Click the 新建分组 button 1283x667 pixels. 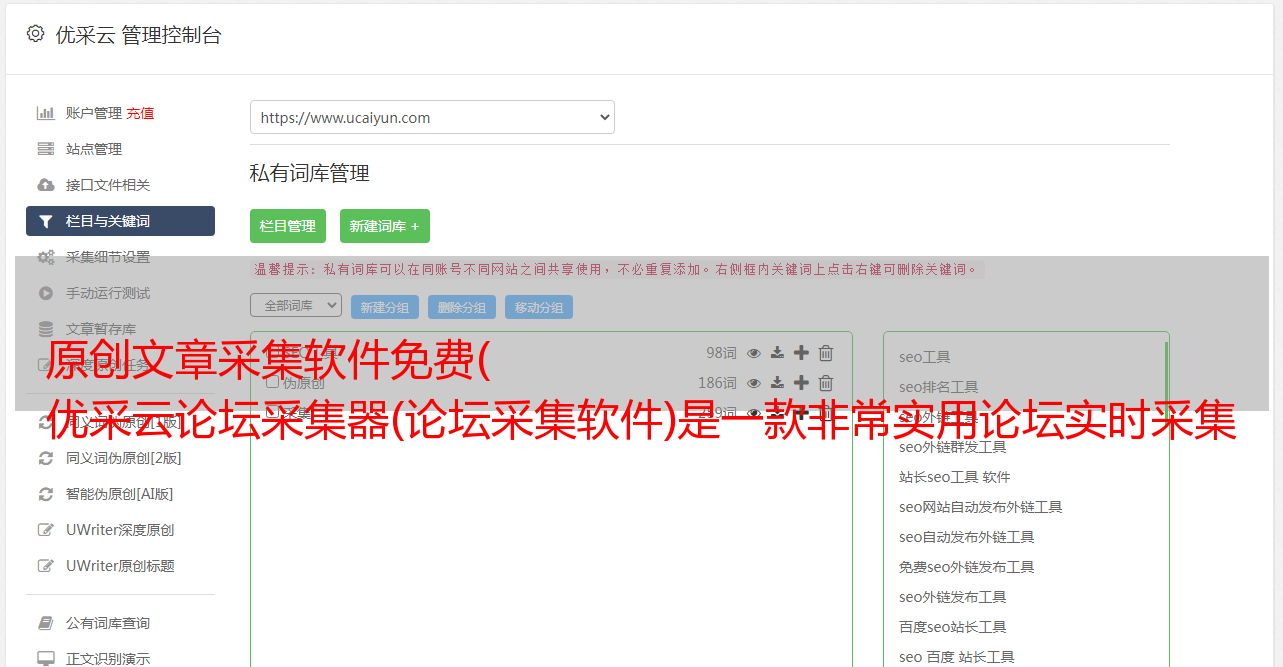(385, 307)
